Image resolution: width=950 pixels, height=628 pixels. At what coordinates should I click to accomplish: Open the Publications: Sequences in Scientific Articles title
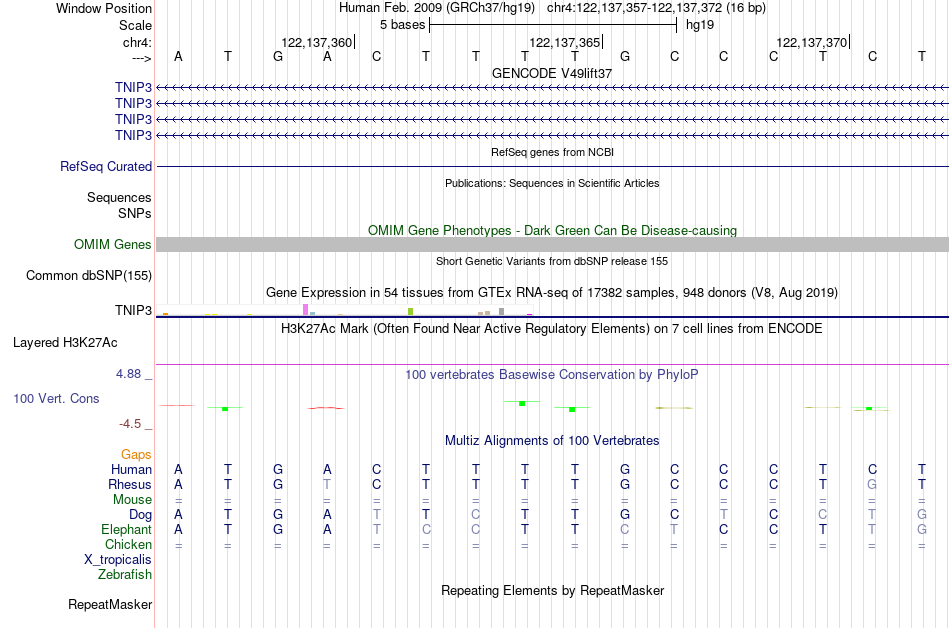pos(552,183)
